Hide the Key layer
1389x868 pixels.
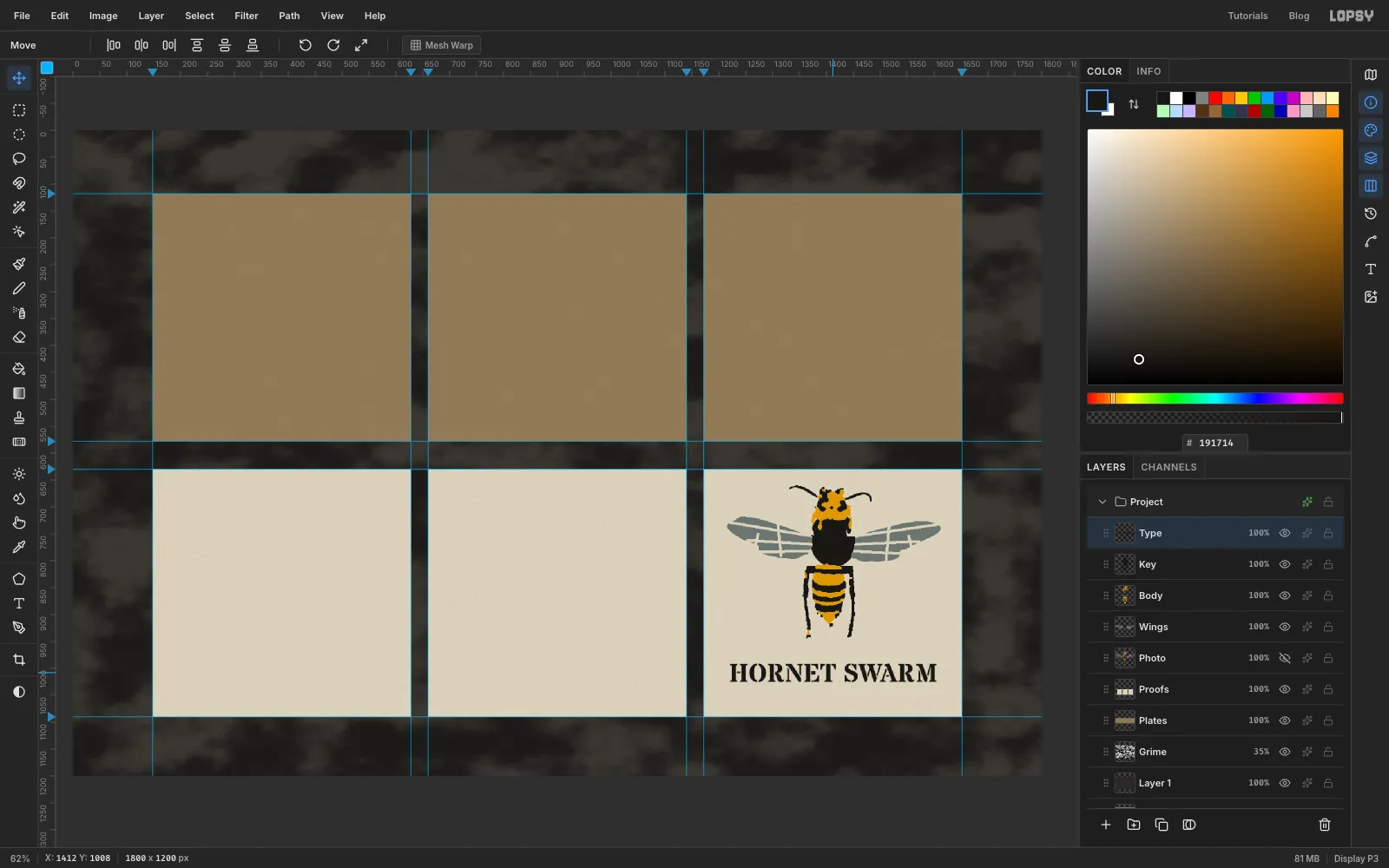click(x=1285, y=564)
